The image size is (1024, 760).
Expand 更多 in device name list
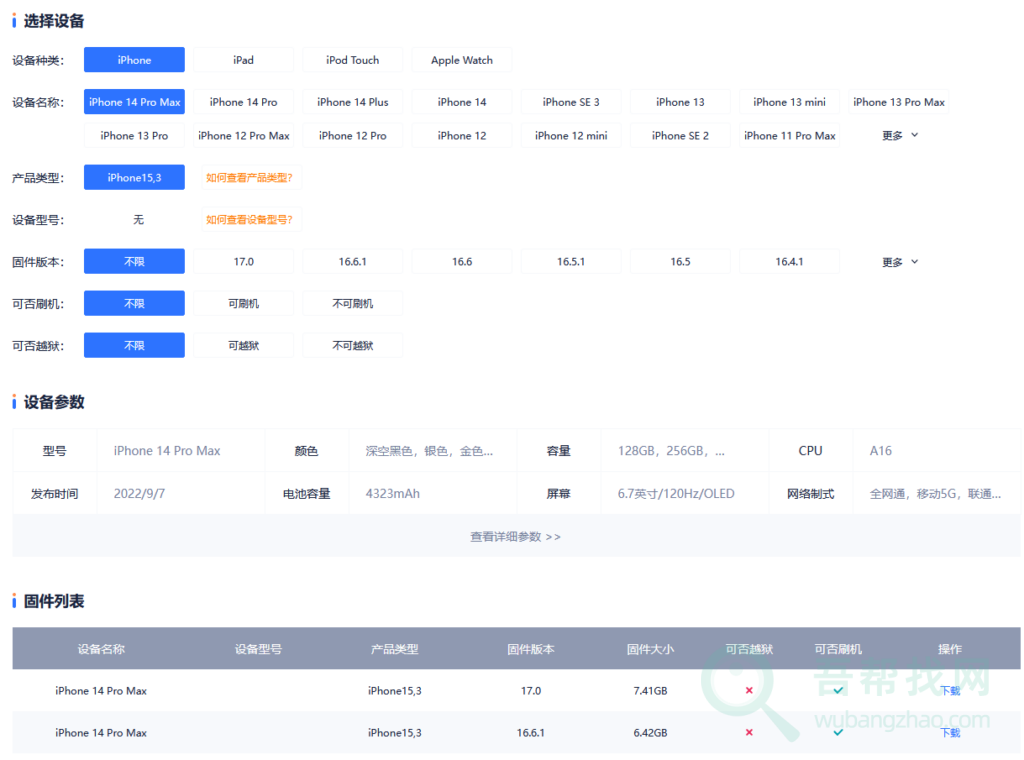tap(899, 136)
